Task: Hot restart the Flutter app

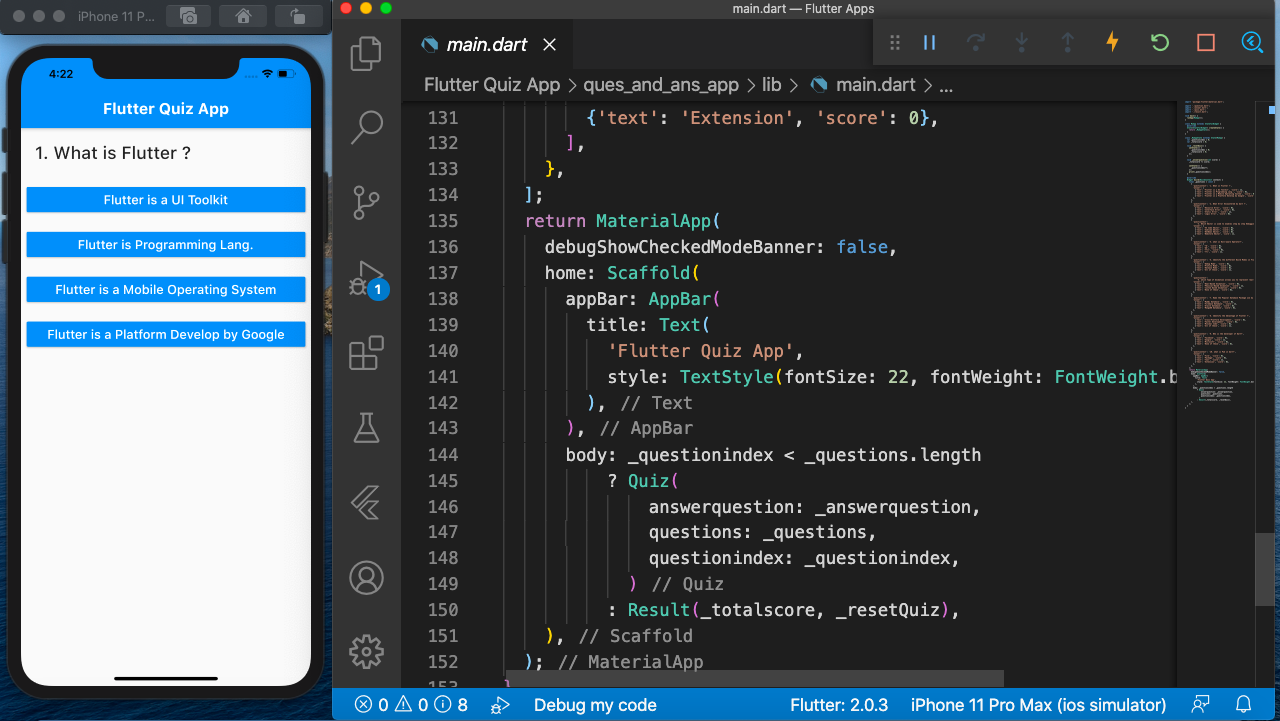Action: pos(1158,42)
